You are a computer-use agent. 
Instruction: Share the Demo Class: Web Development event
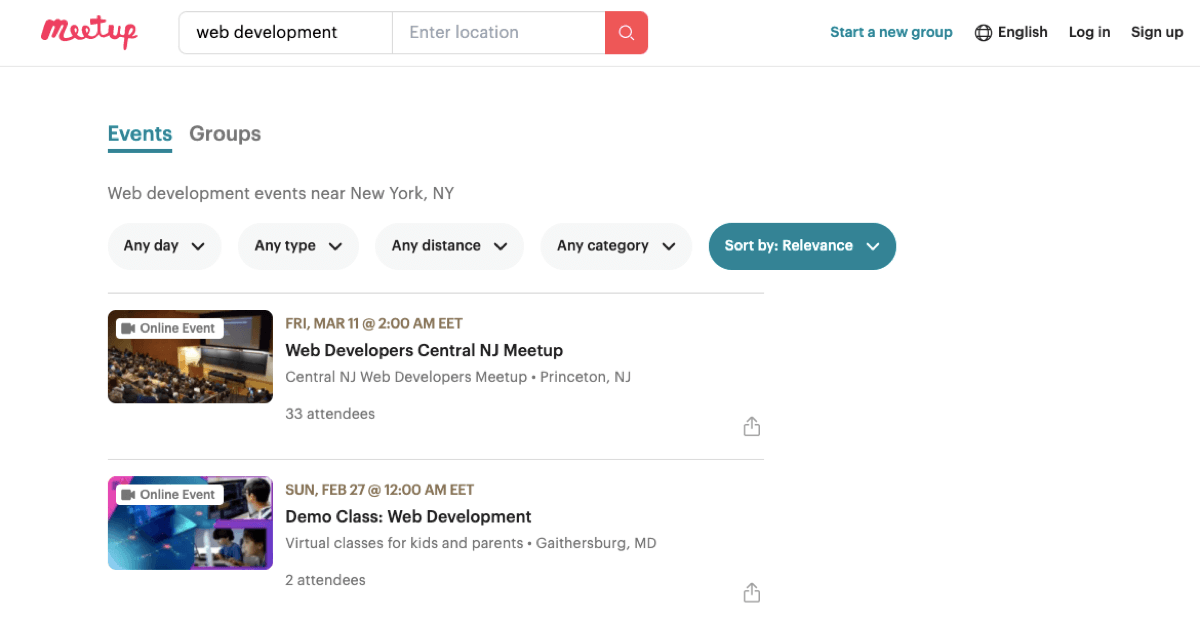[752, 593]
